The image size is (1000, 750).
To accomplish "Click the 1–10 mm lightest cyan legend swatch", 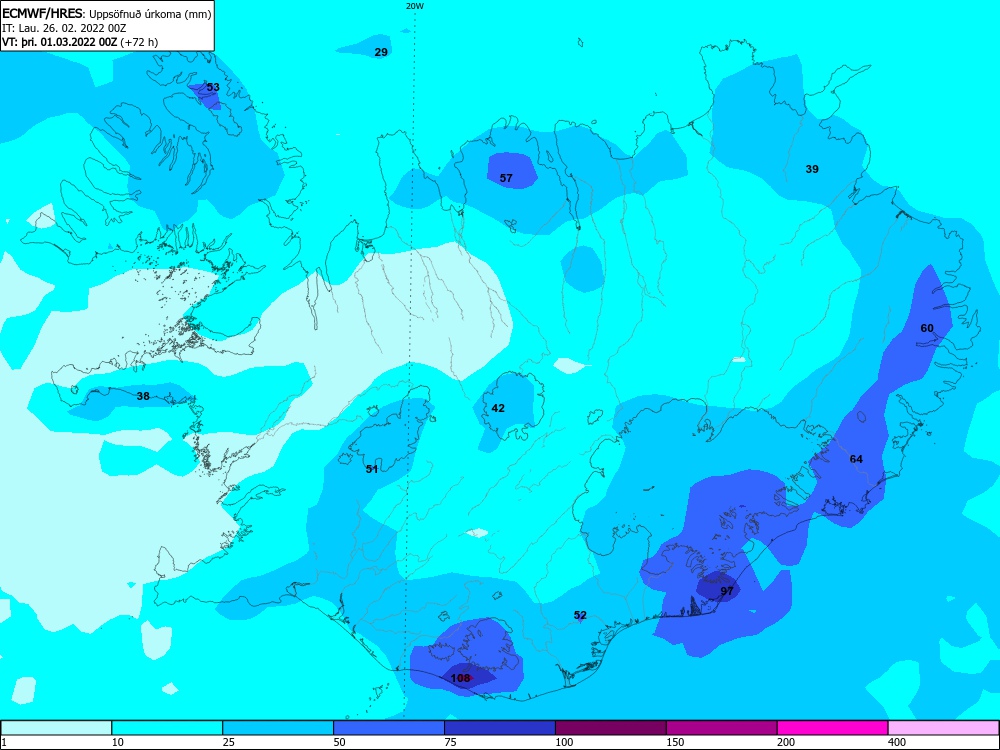I will (x=56, y=728).
